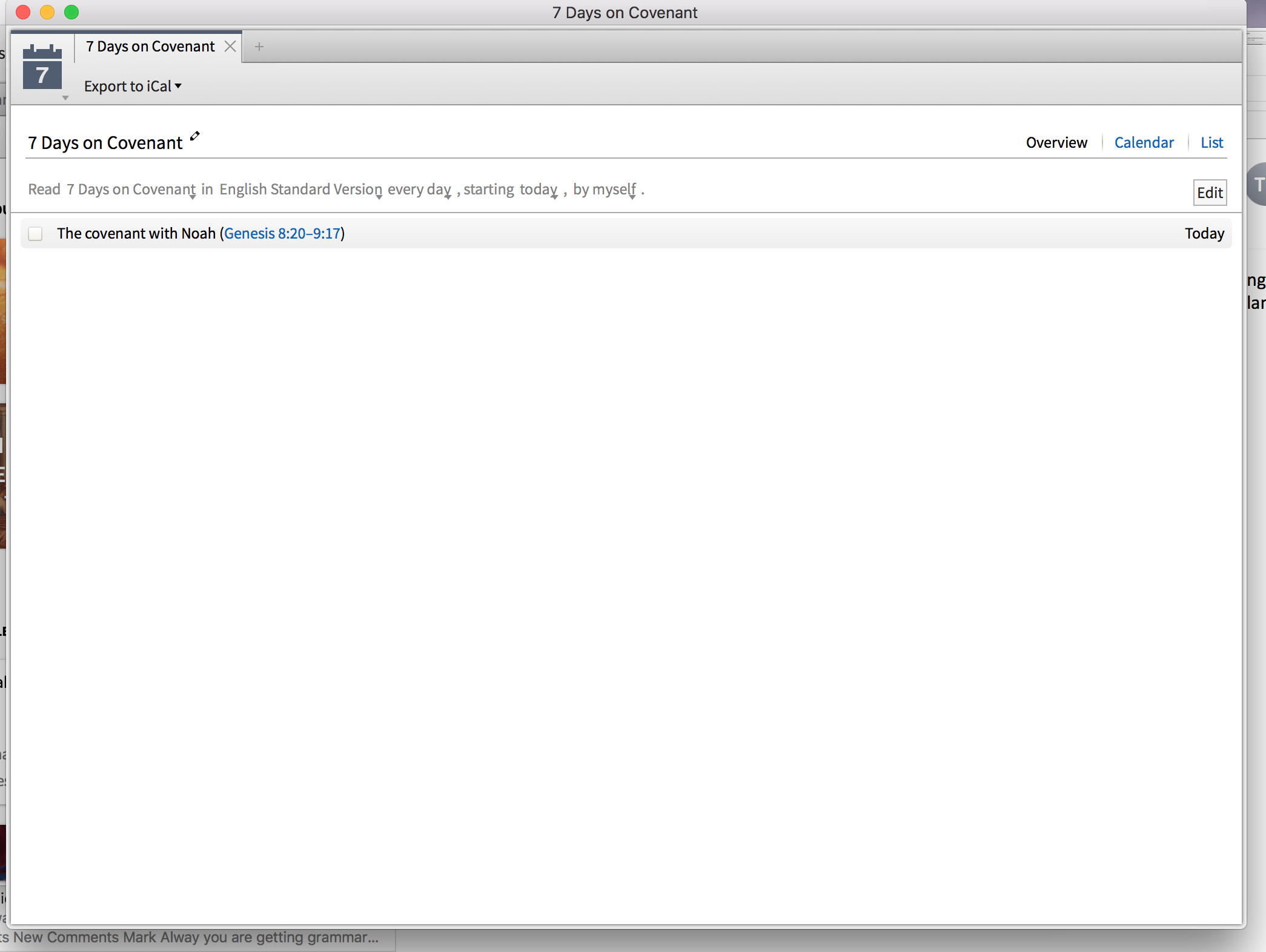The image size is (1266, 952).
Task: Click the Edit button
Action: [x=1210, y=193]
